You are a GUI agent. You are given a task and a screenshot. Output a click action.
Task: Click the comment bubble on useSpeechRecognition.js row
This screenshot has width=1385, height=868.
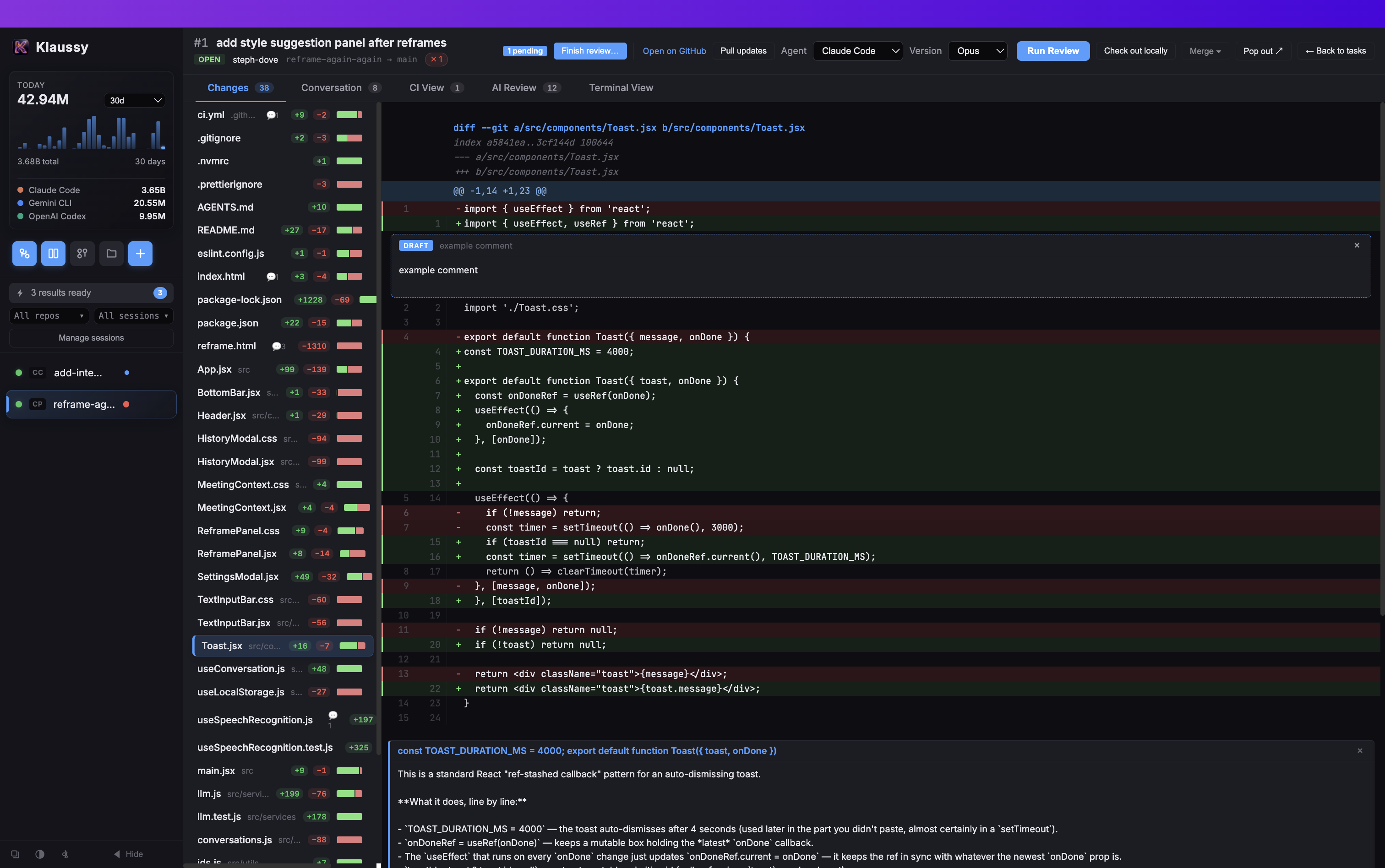(333, 716)
